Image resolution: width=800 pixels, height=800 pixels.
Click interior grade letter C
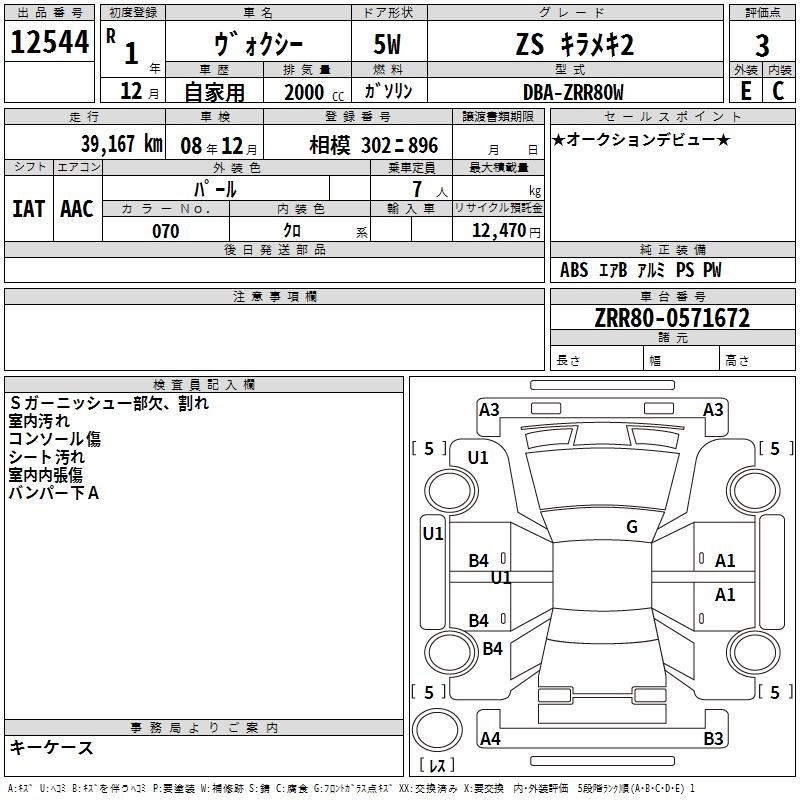[x=778, y=91]
